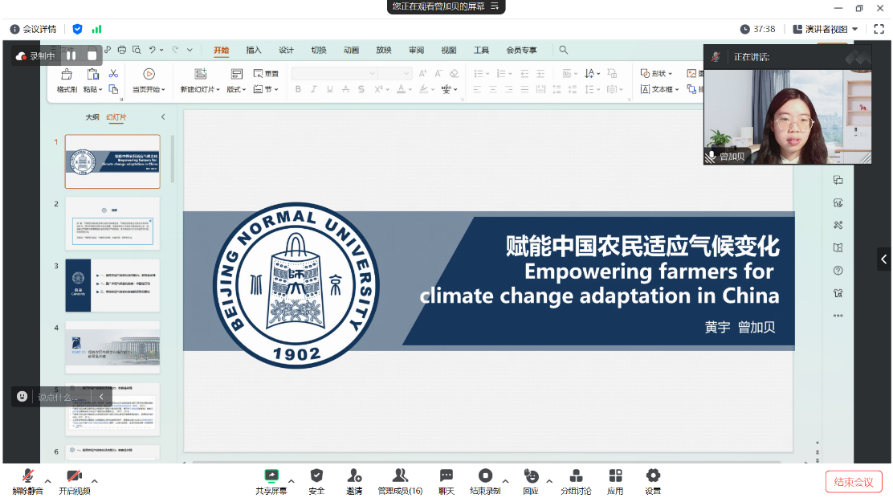Open the chat panel

tap(446, 481)
